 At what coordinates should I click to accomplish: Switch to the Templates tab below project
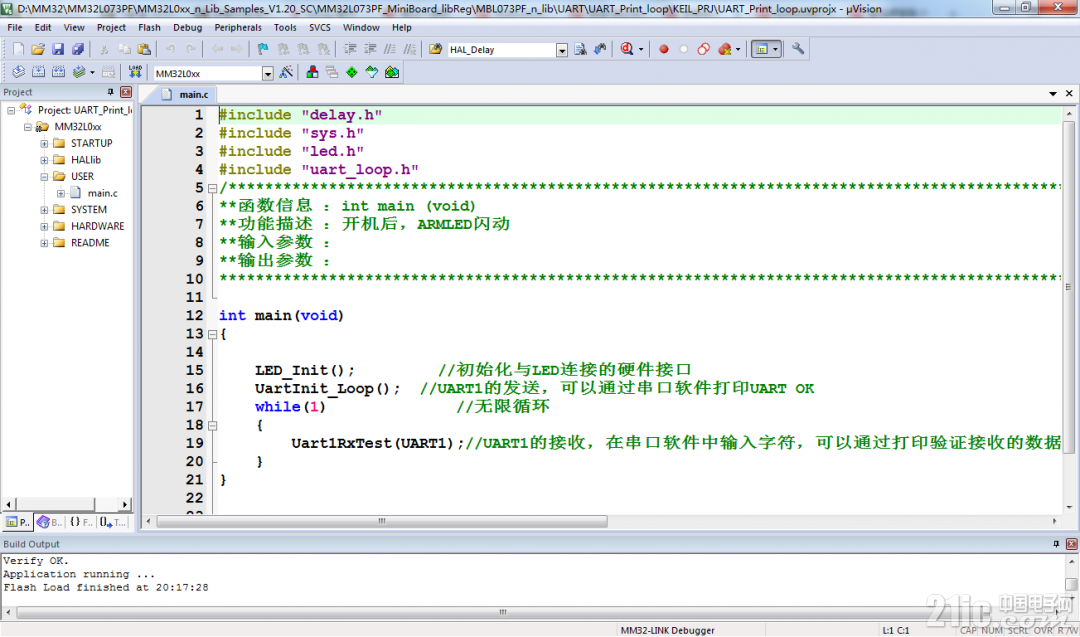click(113, 522)
